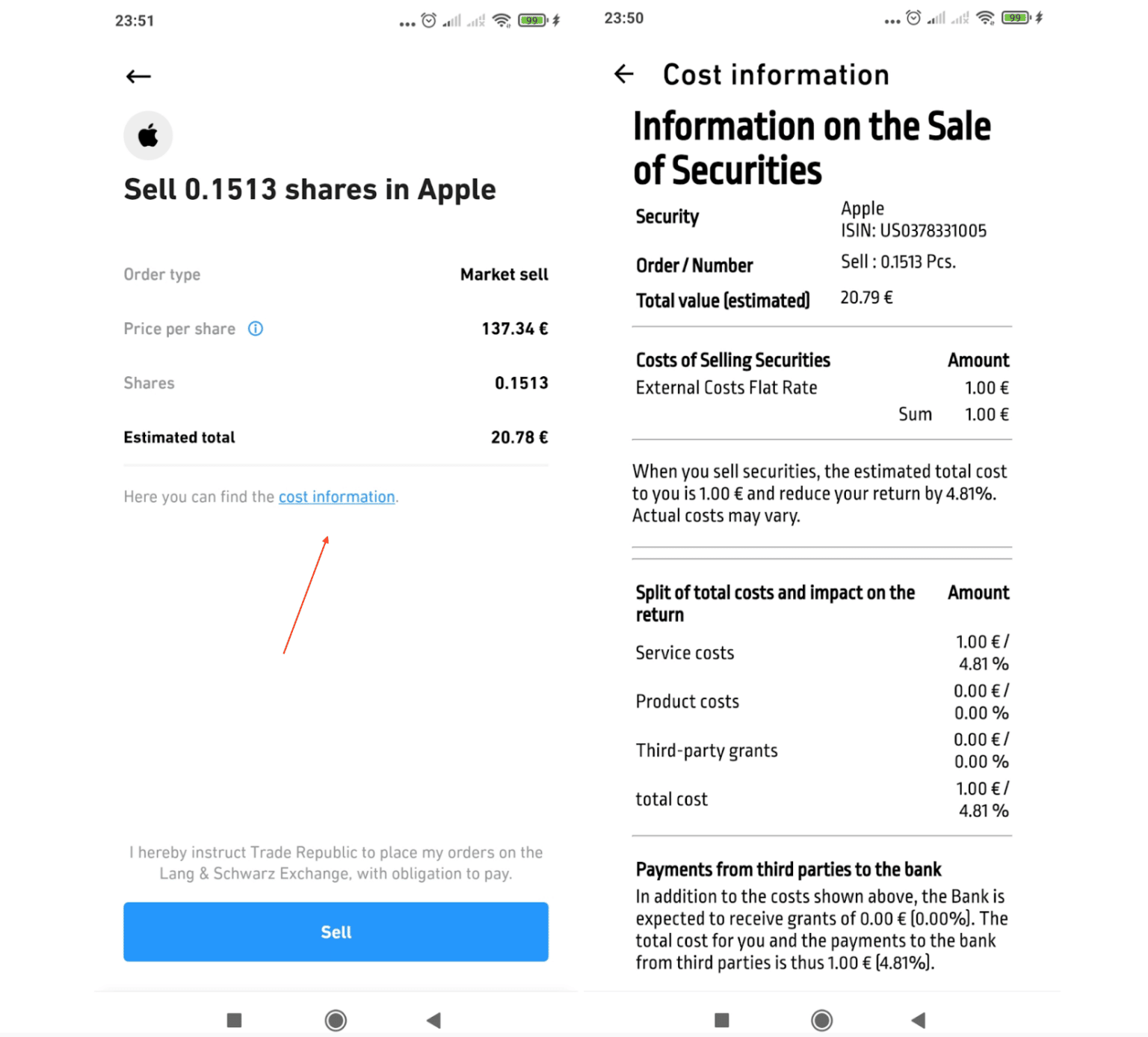Screen dimensions: 1148x1037
Task: Tap back arrow on the sell order screen
Action: [x=138, y=76]
